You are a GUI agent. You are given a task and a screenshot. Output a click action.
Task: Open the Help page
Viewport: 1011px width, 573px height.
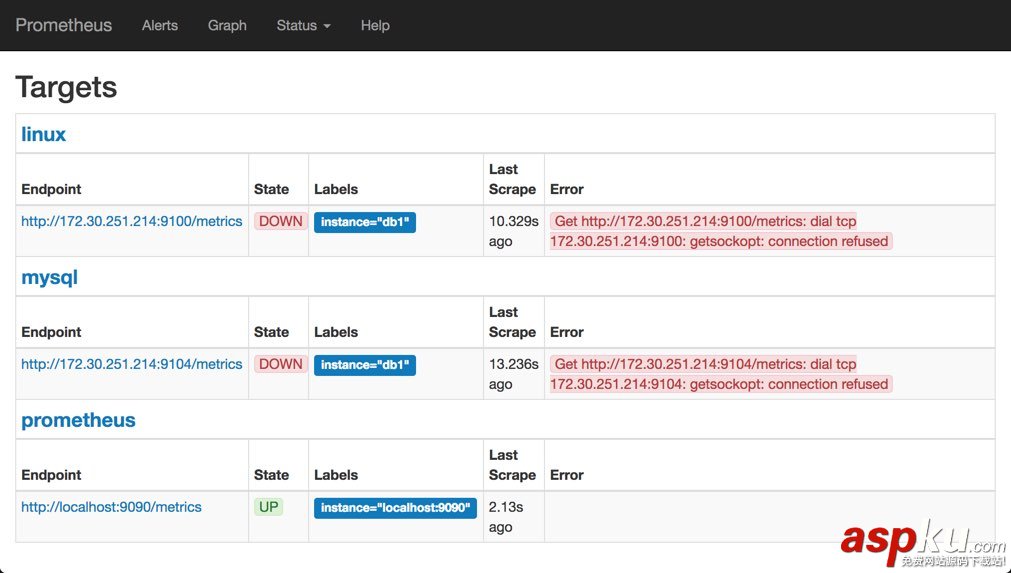click(375, 25)
